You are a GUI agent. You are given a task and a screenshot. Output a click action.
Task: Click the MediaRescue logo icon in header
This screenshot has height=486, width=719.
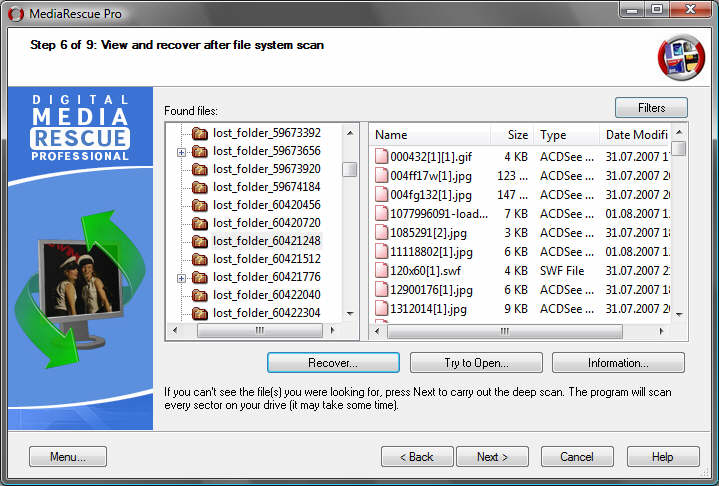coord(681,57)
